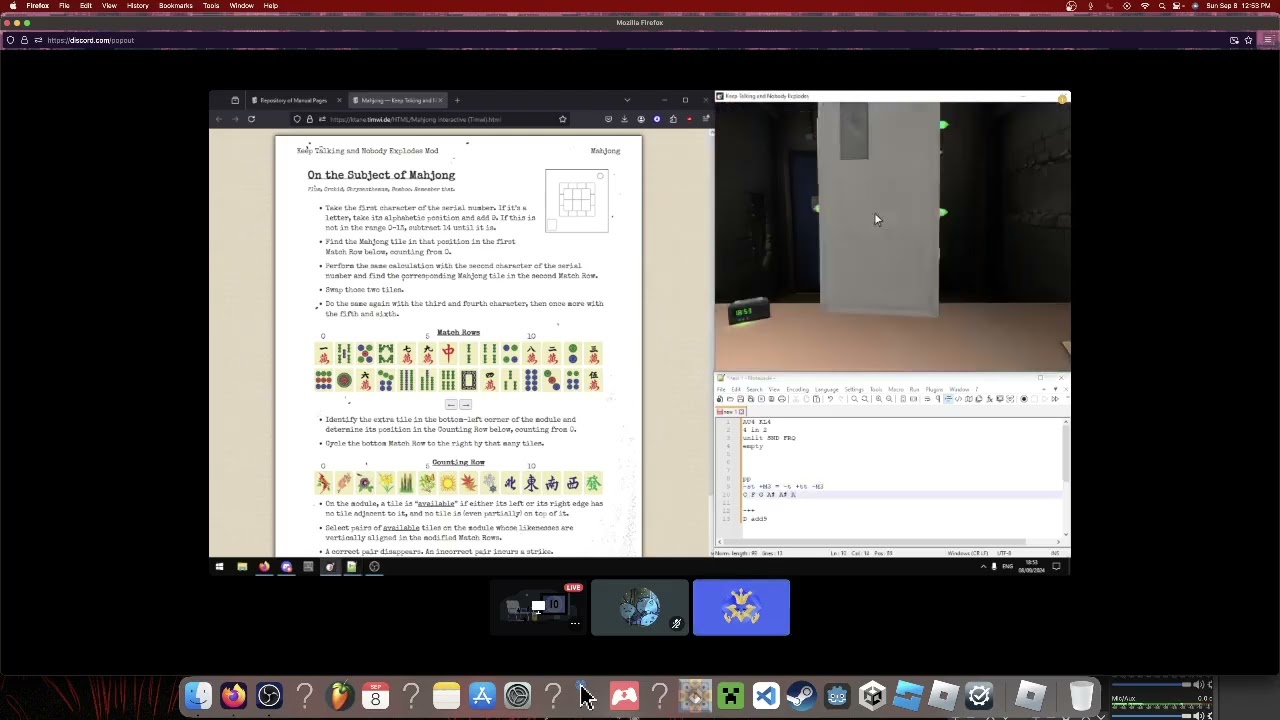Select the blue avatar participant tile

(x=741, y=607)
